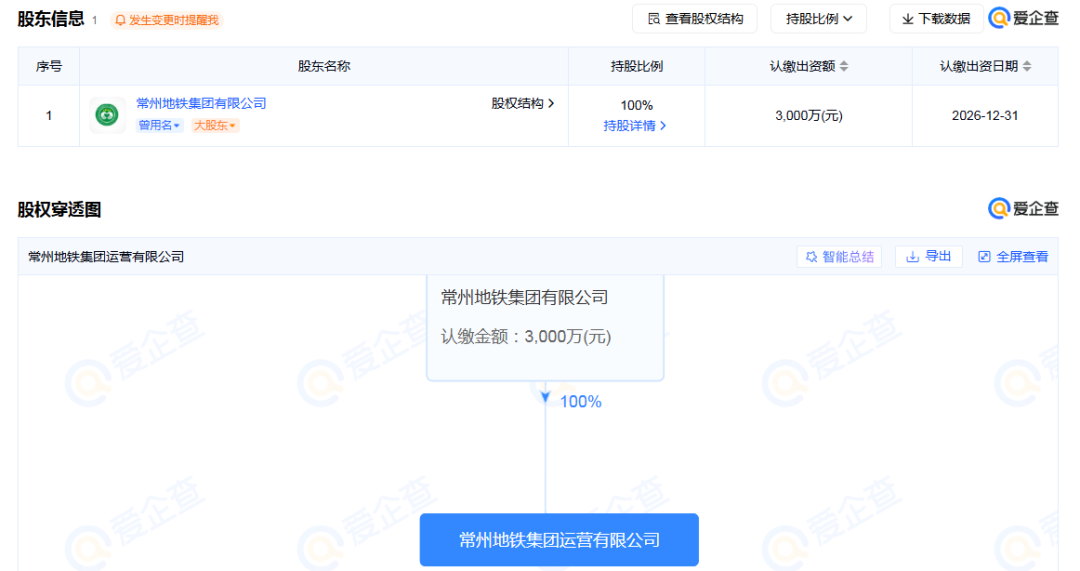Select the 3,000万(元) table cell
The image size is (1080, 571).
(x=809, y=116)
